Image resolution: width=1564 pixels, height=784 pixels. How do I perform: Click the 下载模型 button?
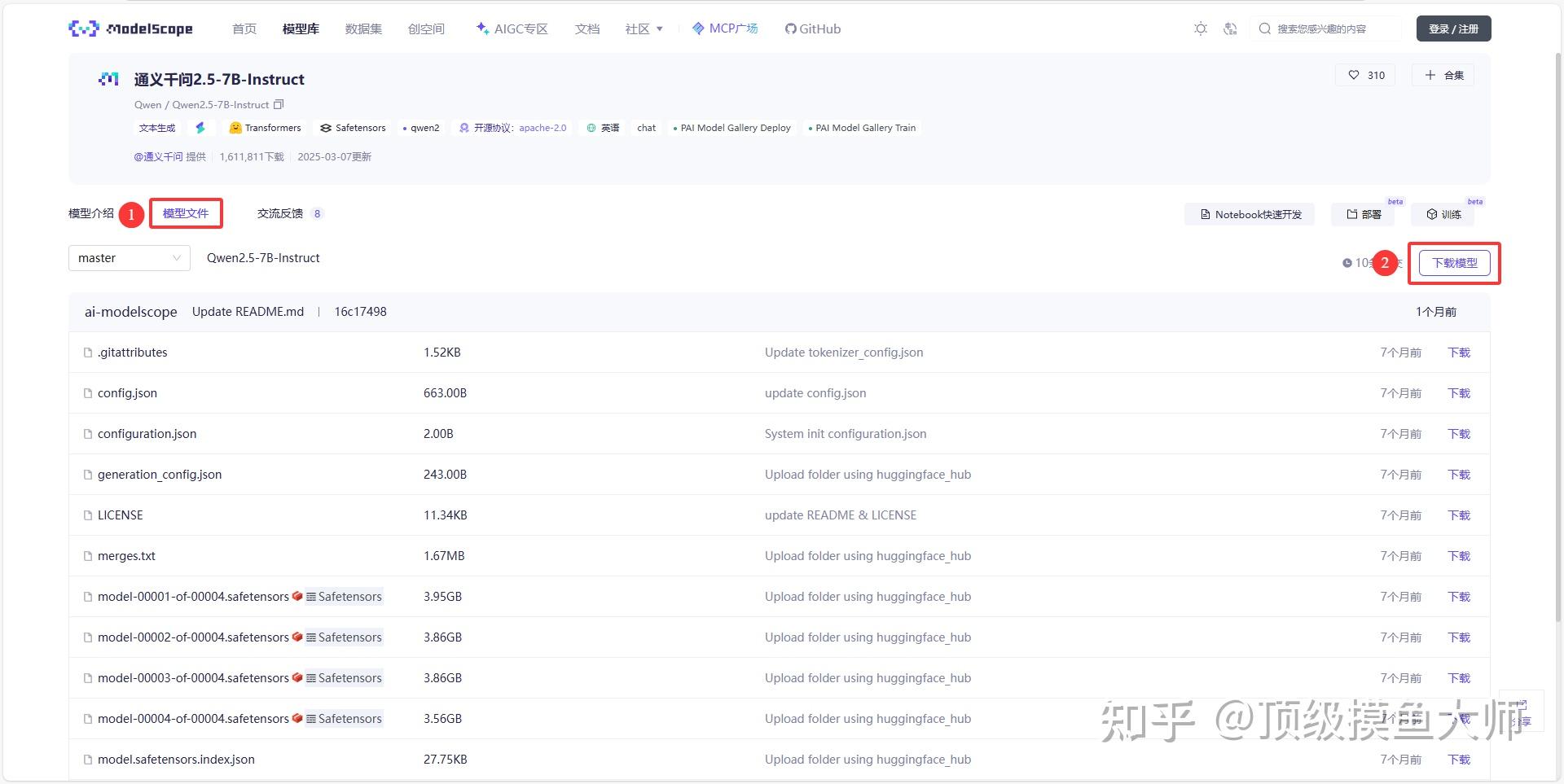click(x=1455, y=263)
